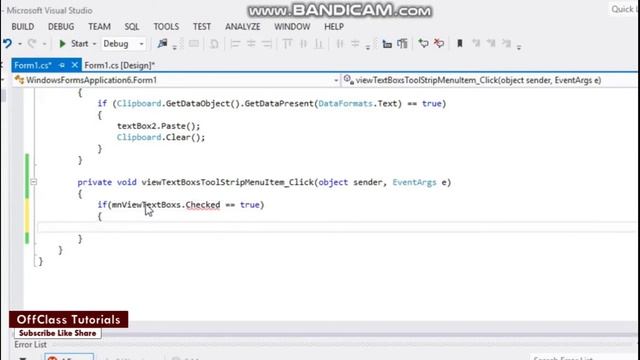The height and width of the screenshot is (360, 640).
Task: Click mnViewTextBoxs in the if statement
Action: [146, 204]
